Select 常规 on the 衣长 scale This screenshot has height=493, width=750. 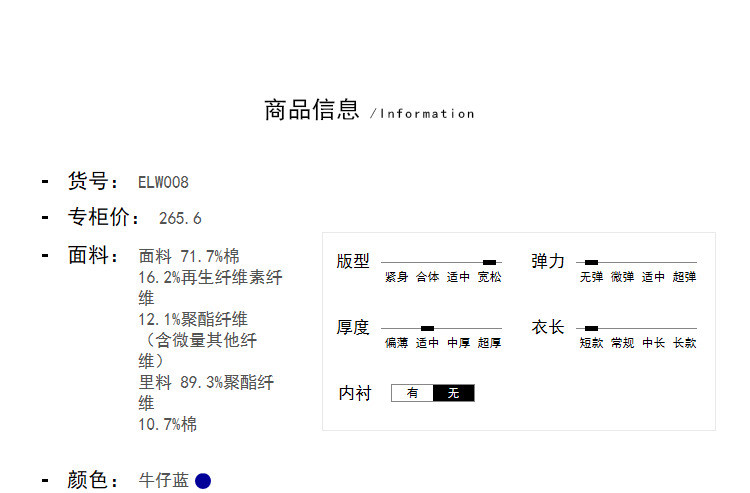click(x=622, y=343)
